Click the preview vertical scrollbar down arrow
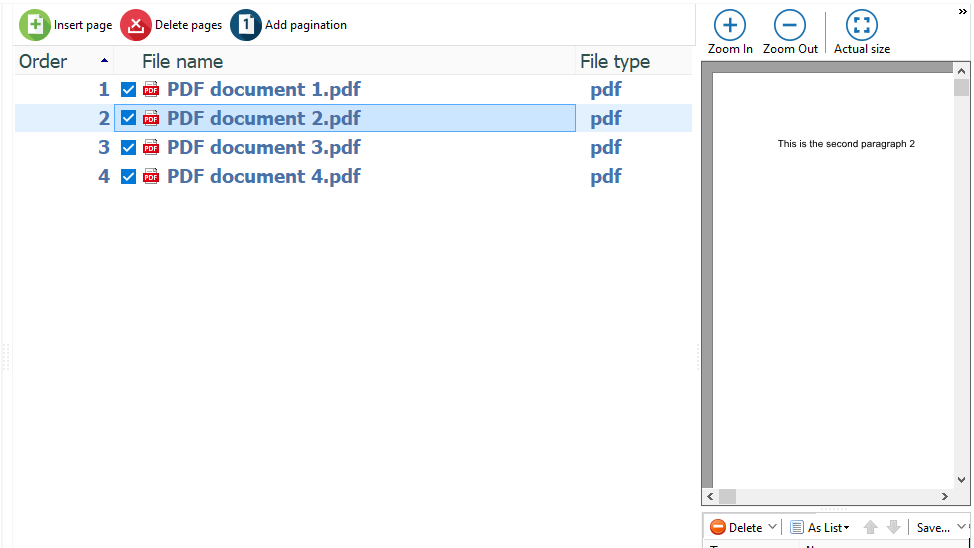 pos(962,479)
